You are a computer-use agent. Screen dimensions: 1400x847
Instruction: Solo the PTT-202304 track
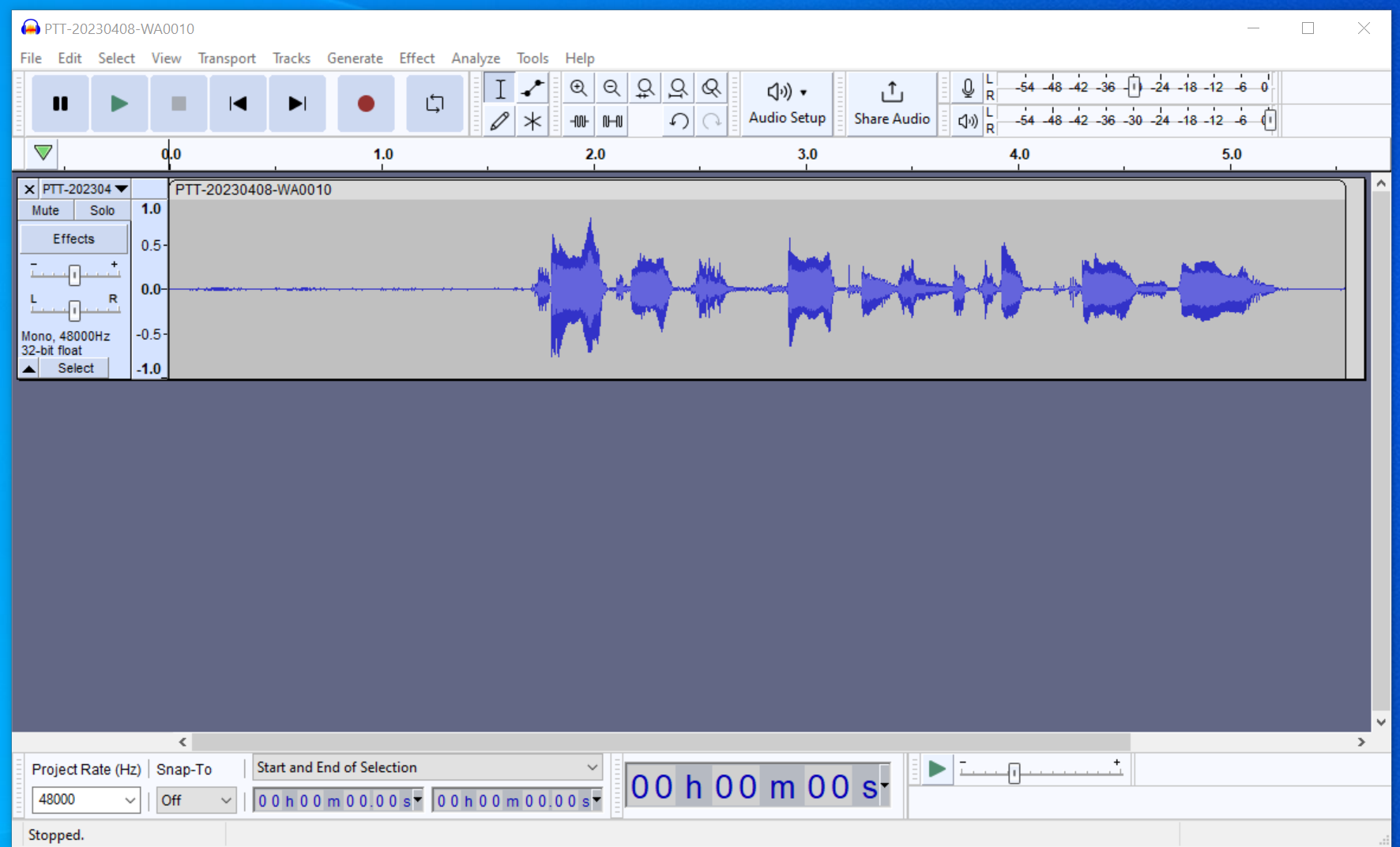[x=102, y=210]
